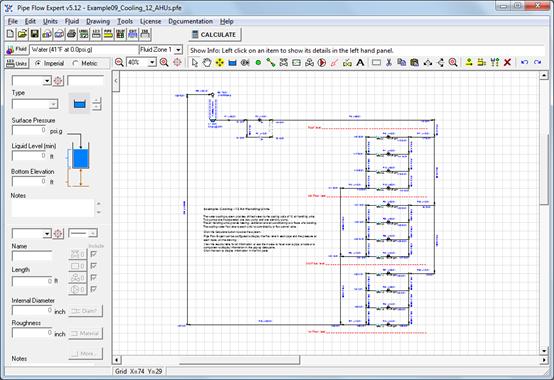Create a new file via toolbar icon
Image resolution: width=554 pixels, height=380 pixels.
click(10, 34)
